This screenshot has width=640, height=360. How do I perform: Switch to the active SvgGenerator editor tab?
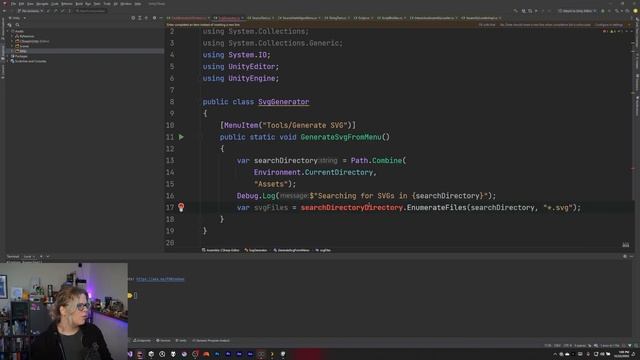tap(229, 18)
